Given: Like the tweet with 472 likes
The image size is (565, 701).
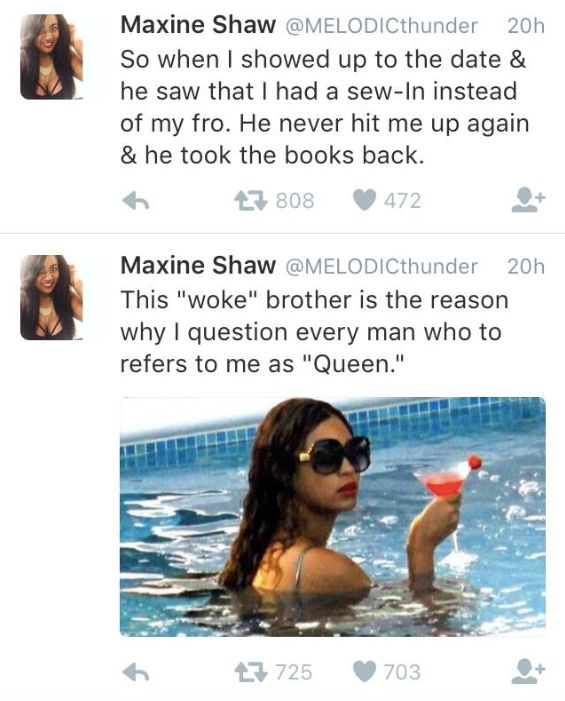Looking at the screenshot, I should (364, 200).
